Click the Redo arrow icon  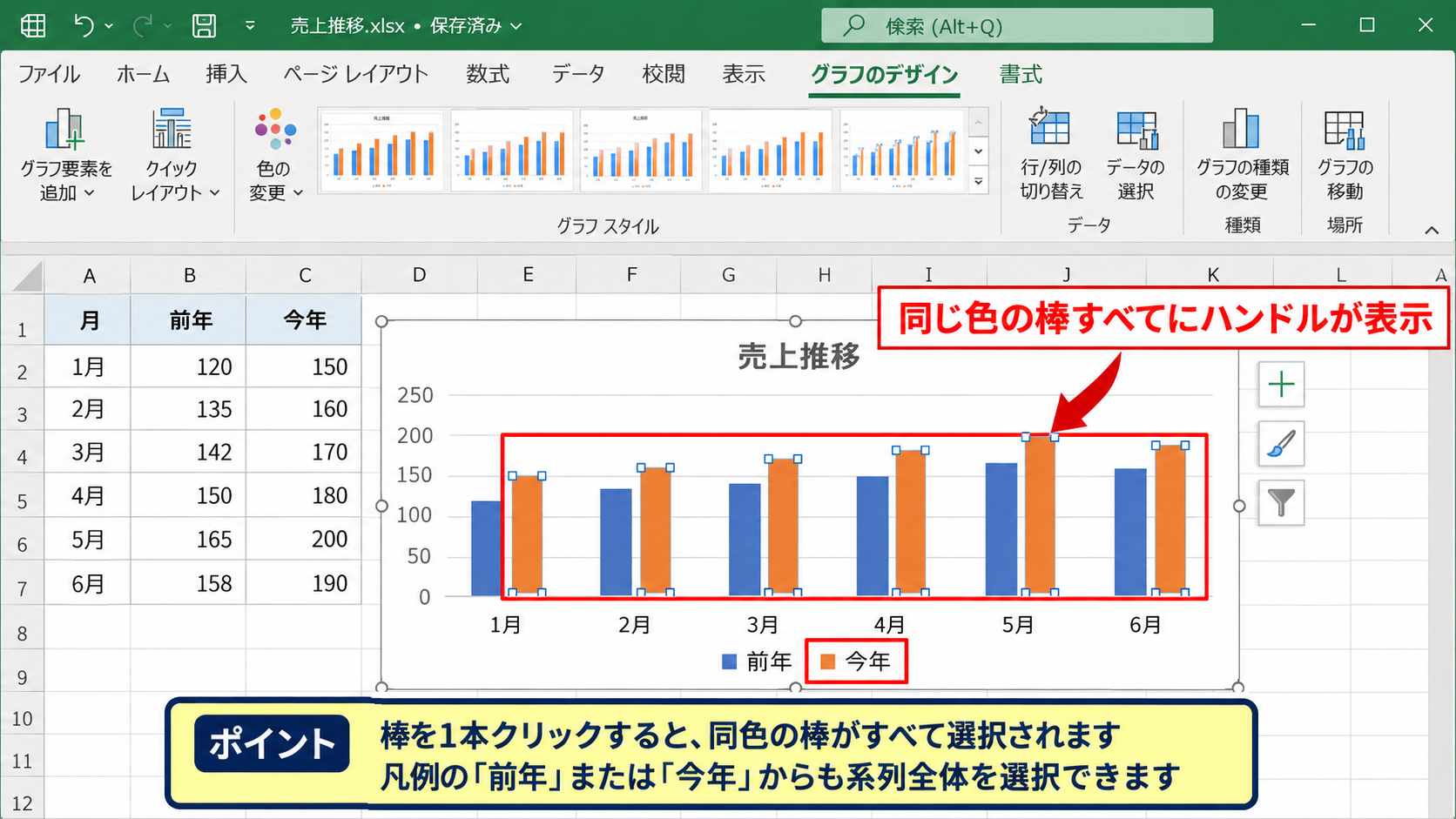point(142,26)
